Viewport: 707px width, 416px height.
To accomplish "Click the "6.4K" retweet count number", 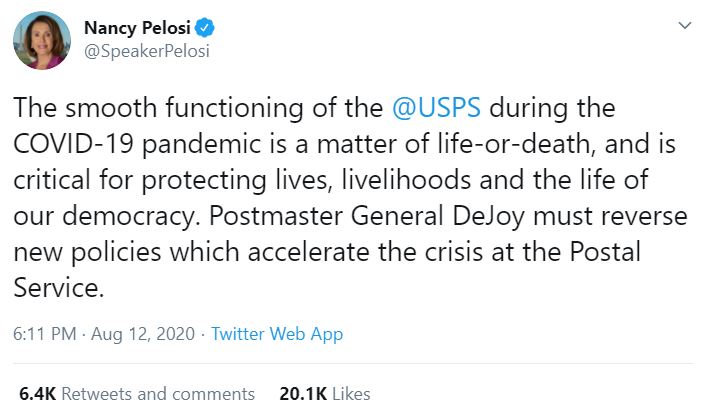I will [x=38, y=394].
